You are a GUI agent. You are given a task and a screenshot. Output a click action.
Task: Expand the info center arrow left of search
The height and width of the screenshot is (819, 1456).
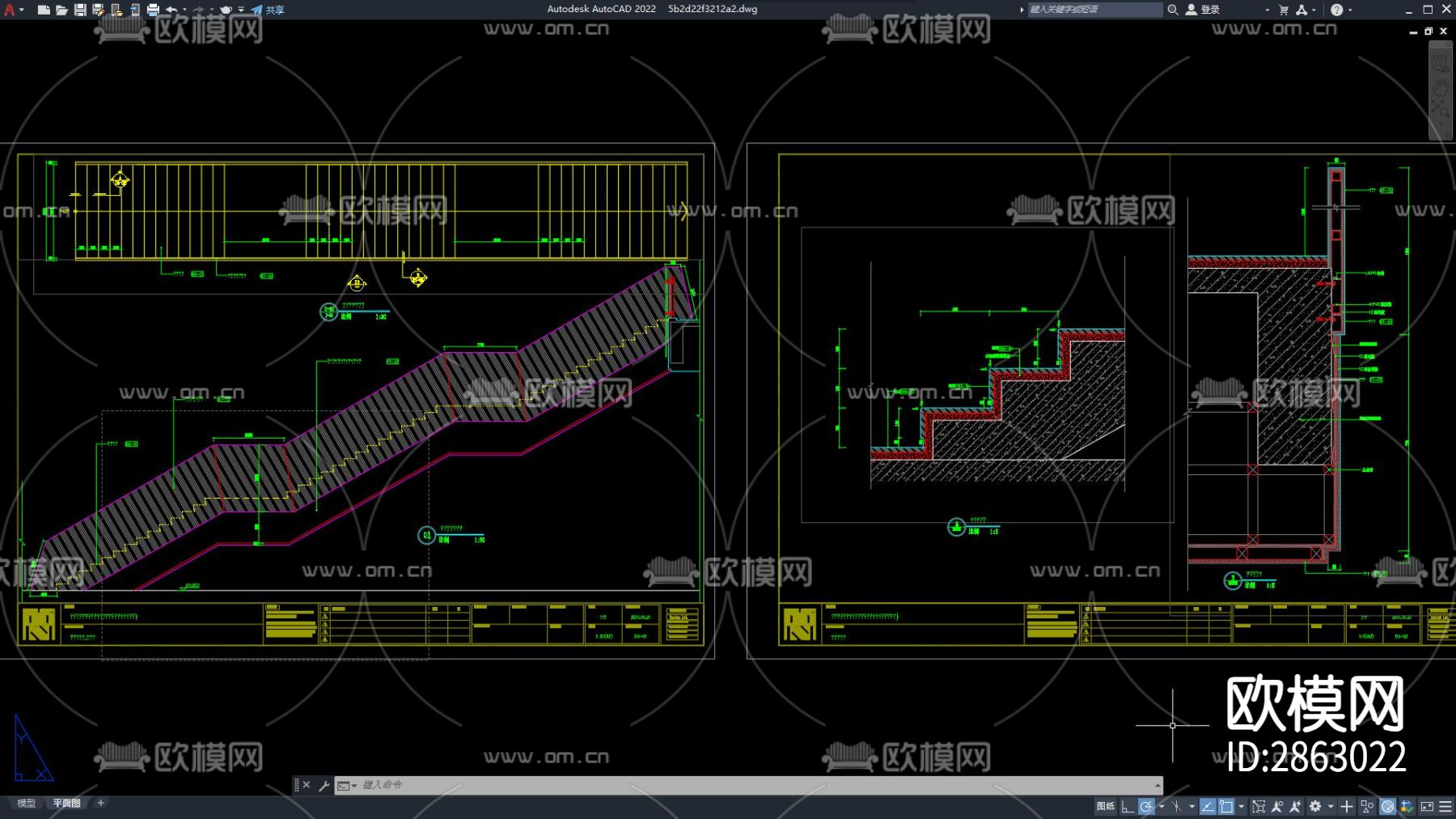point(1022,10)
